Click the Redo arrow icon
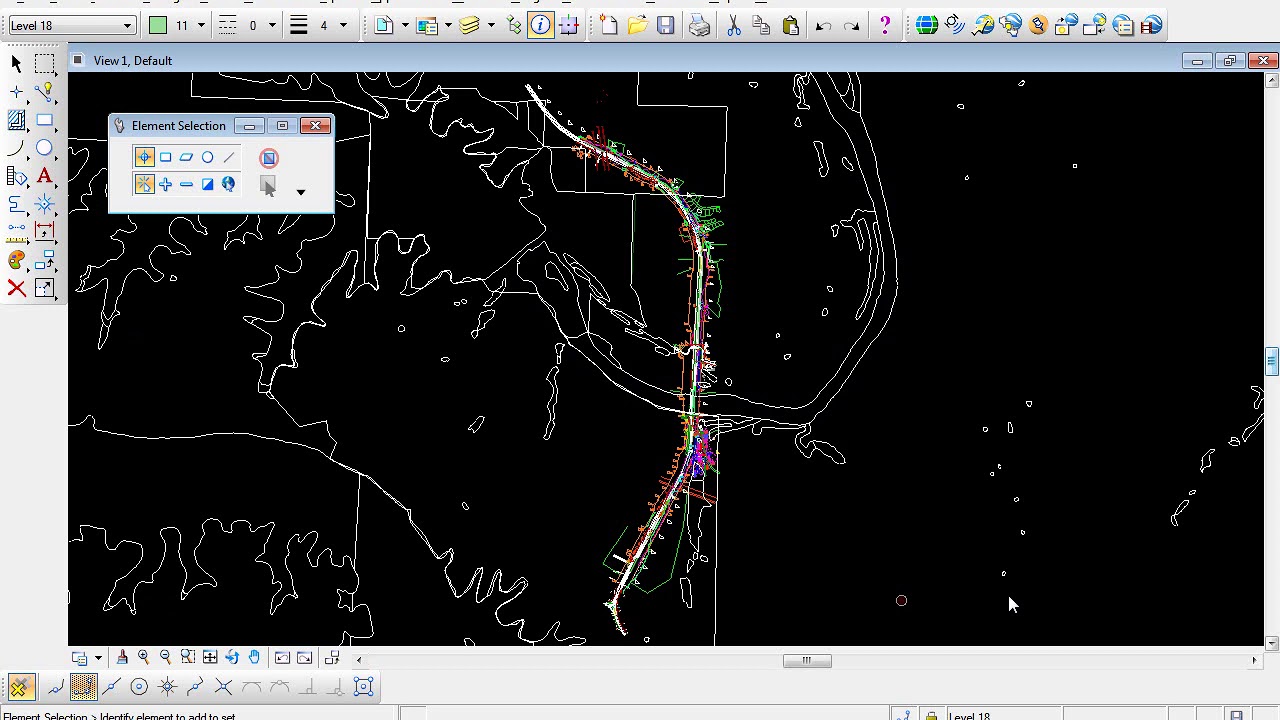Screen dimensions: 1280x720 click(x=851, y=25)
